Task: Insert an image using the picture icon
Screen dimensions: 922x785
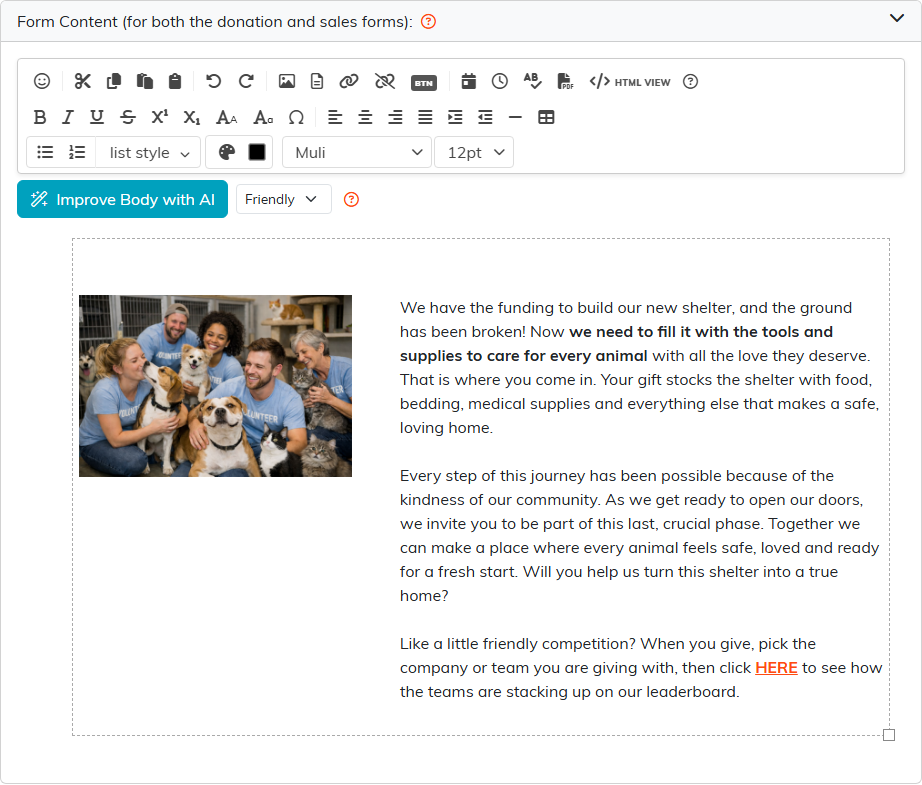Action: (x=287, y=81)
